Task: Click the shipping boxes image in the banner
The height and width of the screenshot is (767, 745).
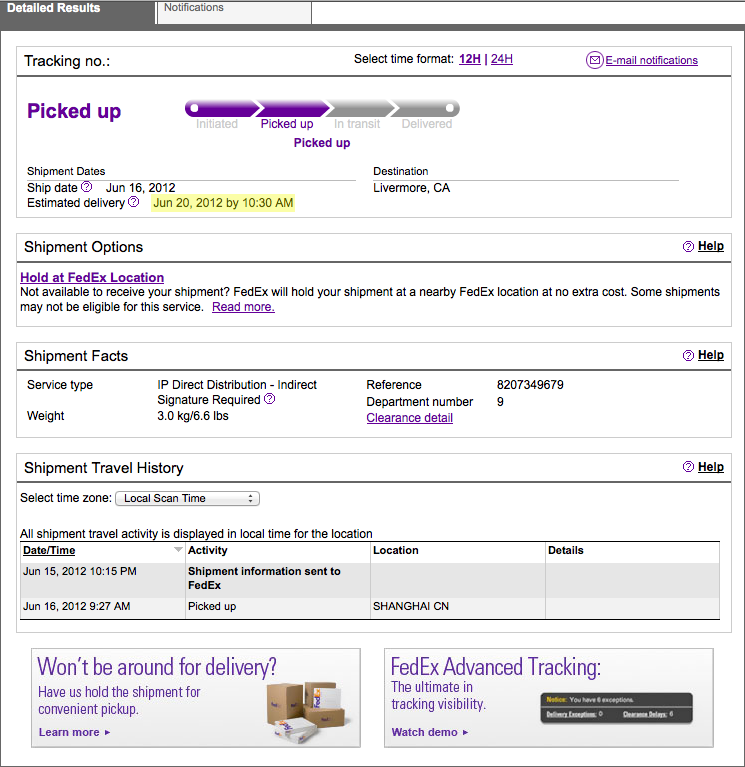Action: [309, 711]
